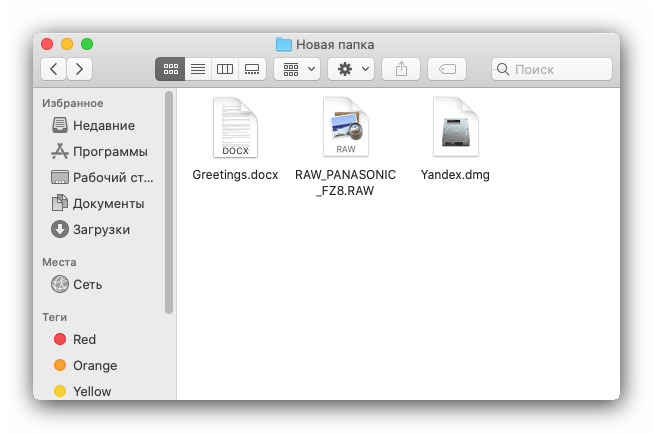Screen dimensions: 653x433
Task: Switch to list view mode
Action: click(198, 69)
